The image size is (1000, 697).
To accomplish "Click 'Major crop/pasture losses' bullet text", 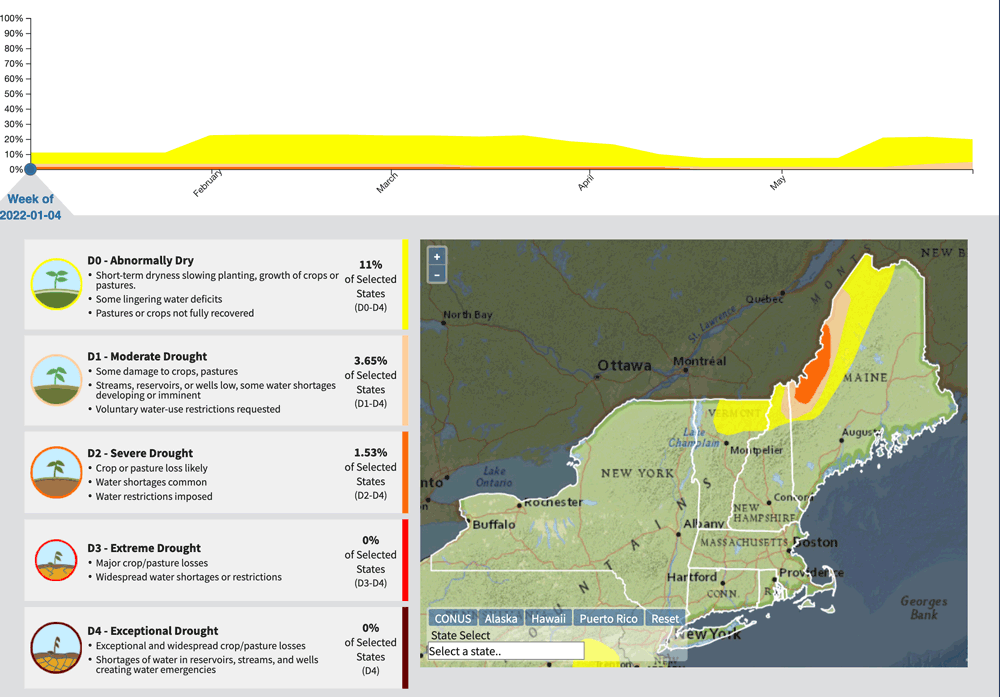I will [x=152, y=563].
